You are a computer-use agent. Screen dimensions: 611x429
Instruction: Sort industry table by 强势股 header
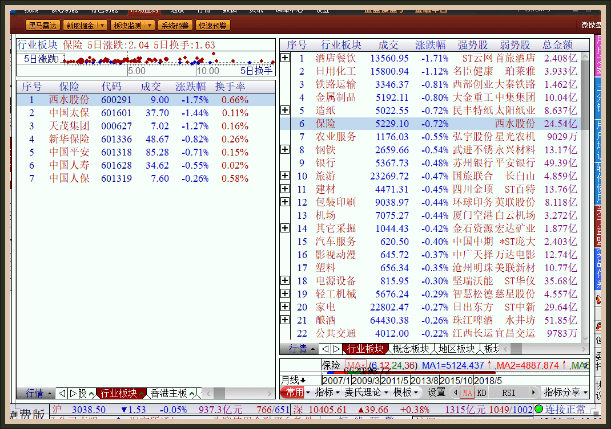472,45
